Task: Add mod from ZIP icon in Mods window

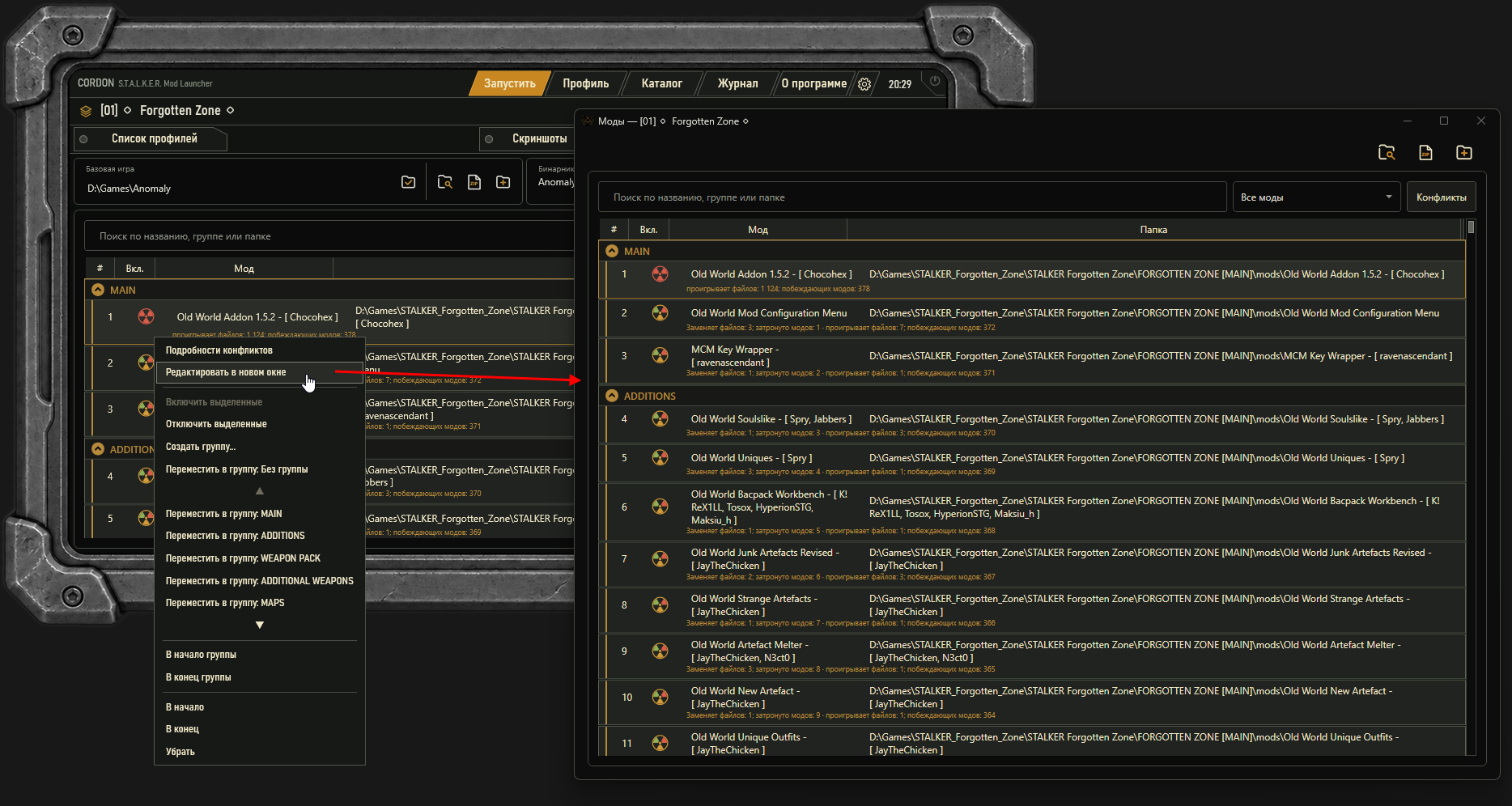Action: [1425, 152]
